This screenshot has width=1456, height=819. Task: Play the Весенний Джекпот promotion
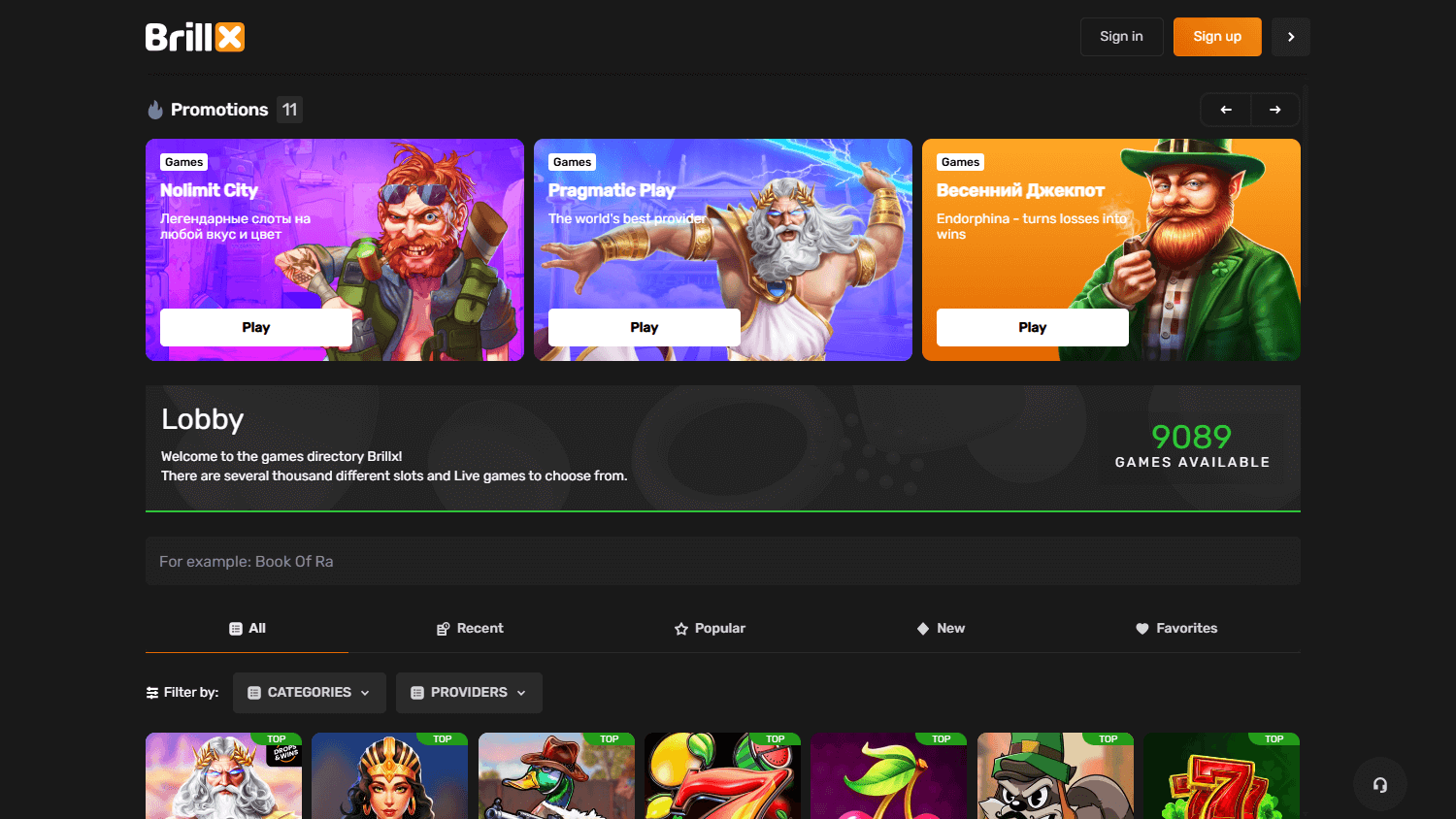pyautogui.click(x=1033, y=327)
